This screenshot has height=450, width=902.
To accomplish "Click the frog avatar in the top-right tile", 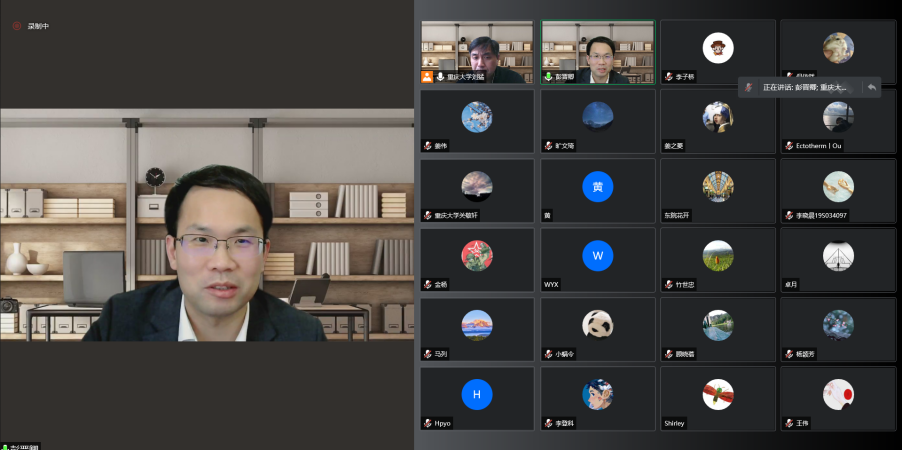I will (838, 48).
